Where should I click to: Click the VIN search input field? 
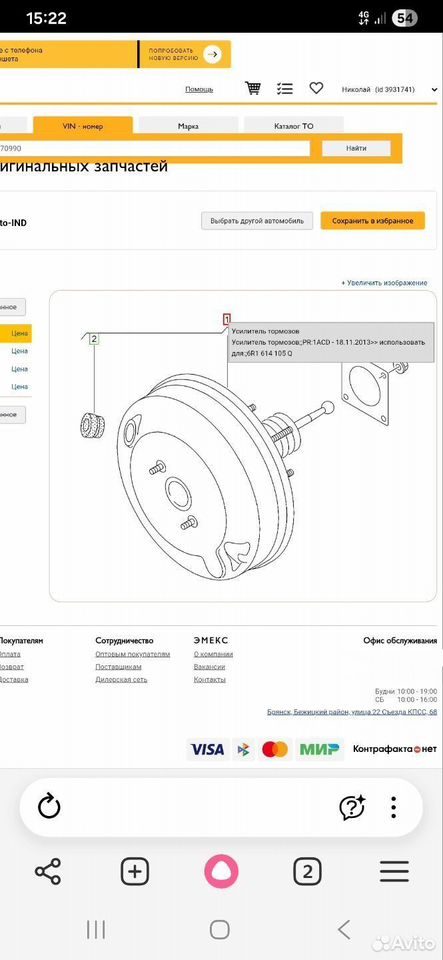pyautogui.click(x=155, y=148)
